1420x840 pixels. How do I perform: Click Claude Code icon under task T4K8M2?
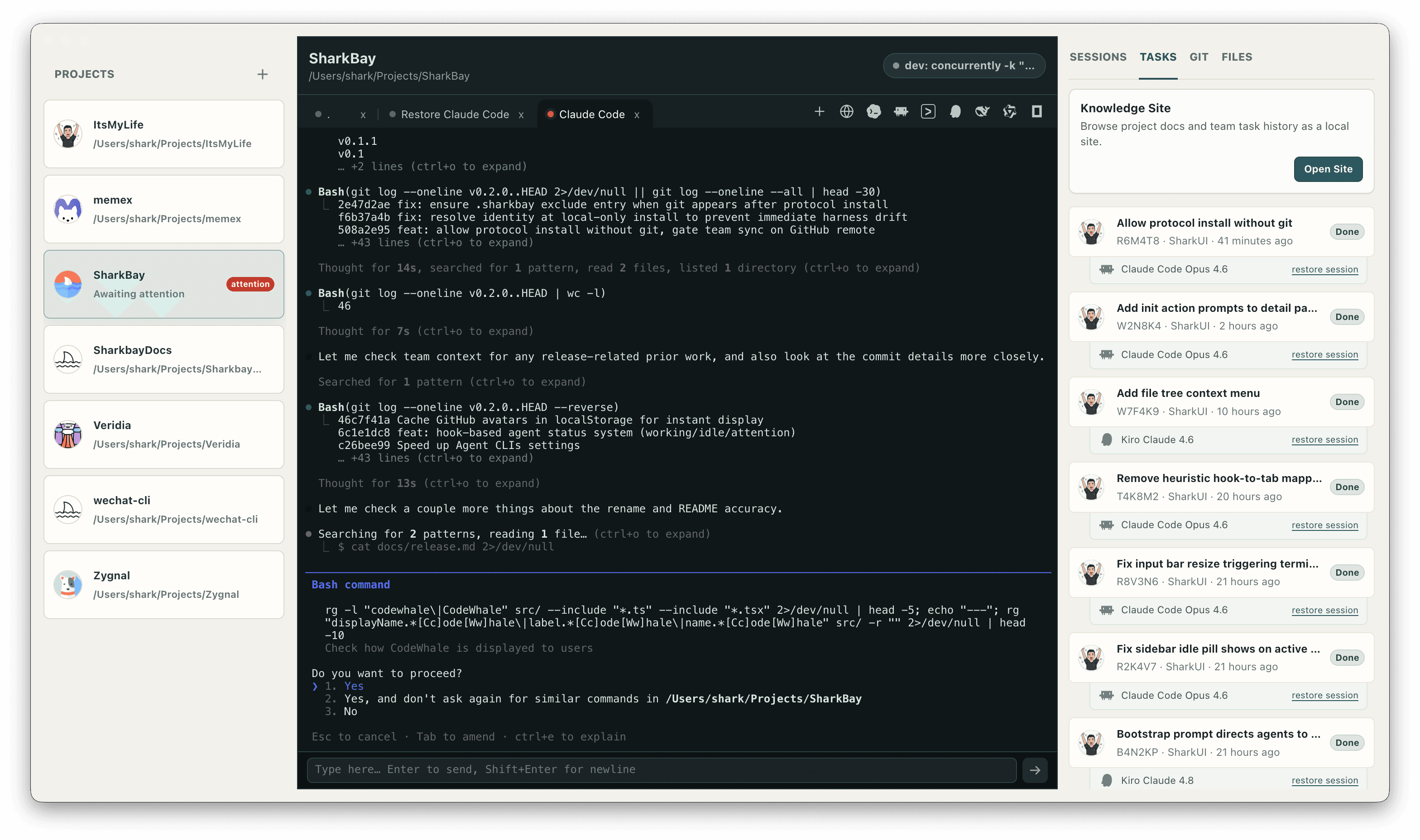(1106, 525)
